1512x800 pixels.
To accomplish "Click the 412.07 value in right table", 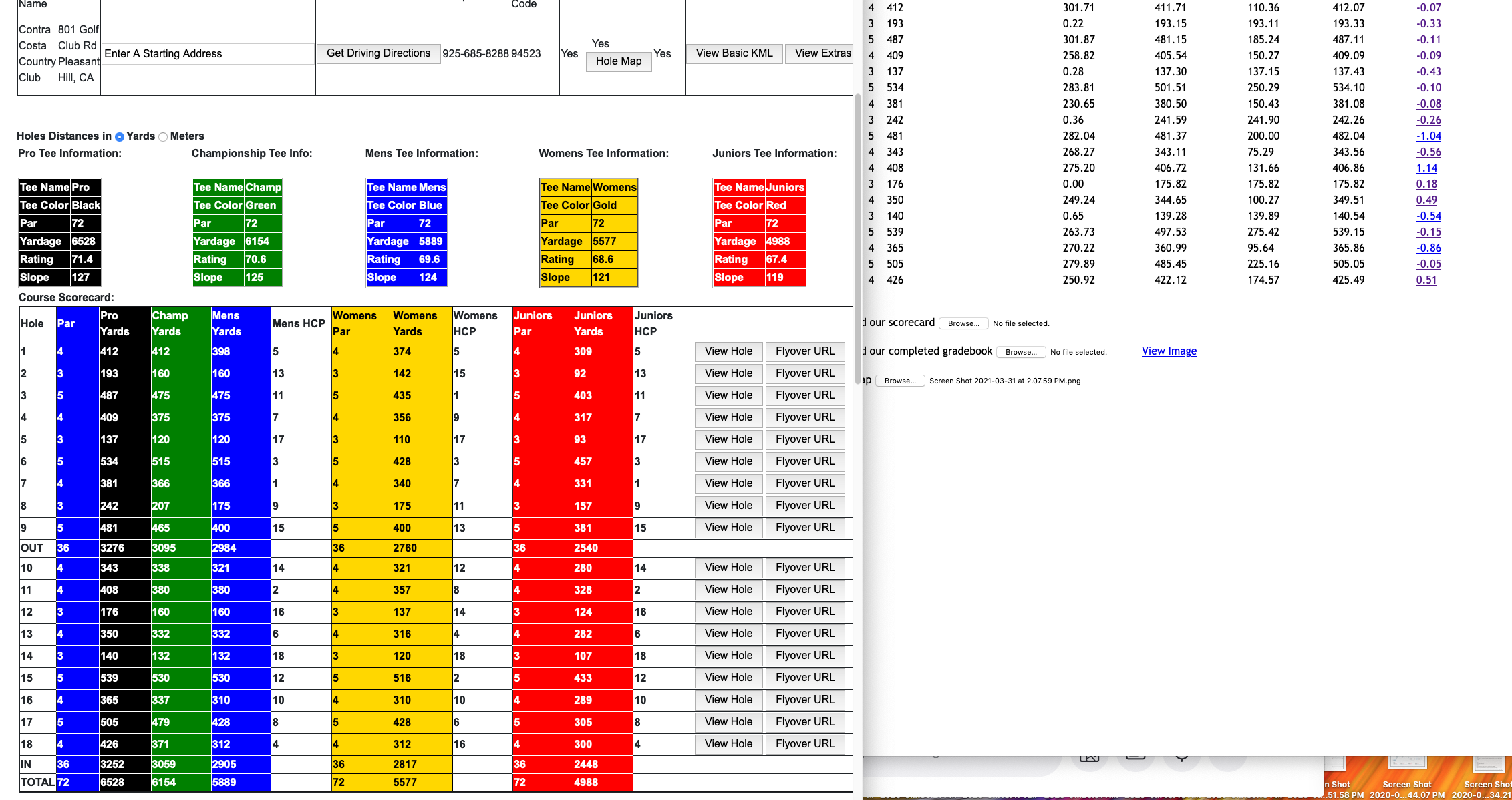I will click(x=1348, y=8).
